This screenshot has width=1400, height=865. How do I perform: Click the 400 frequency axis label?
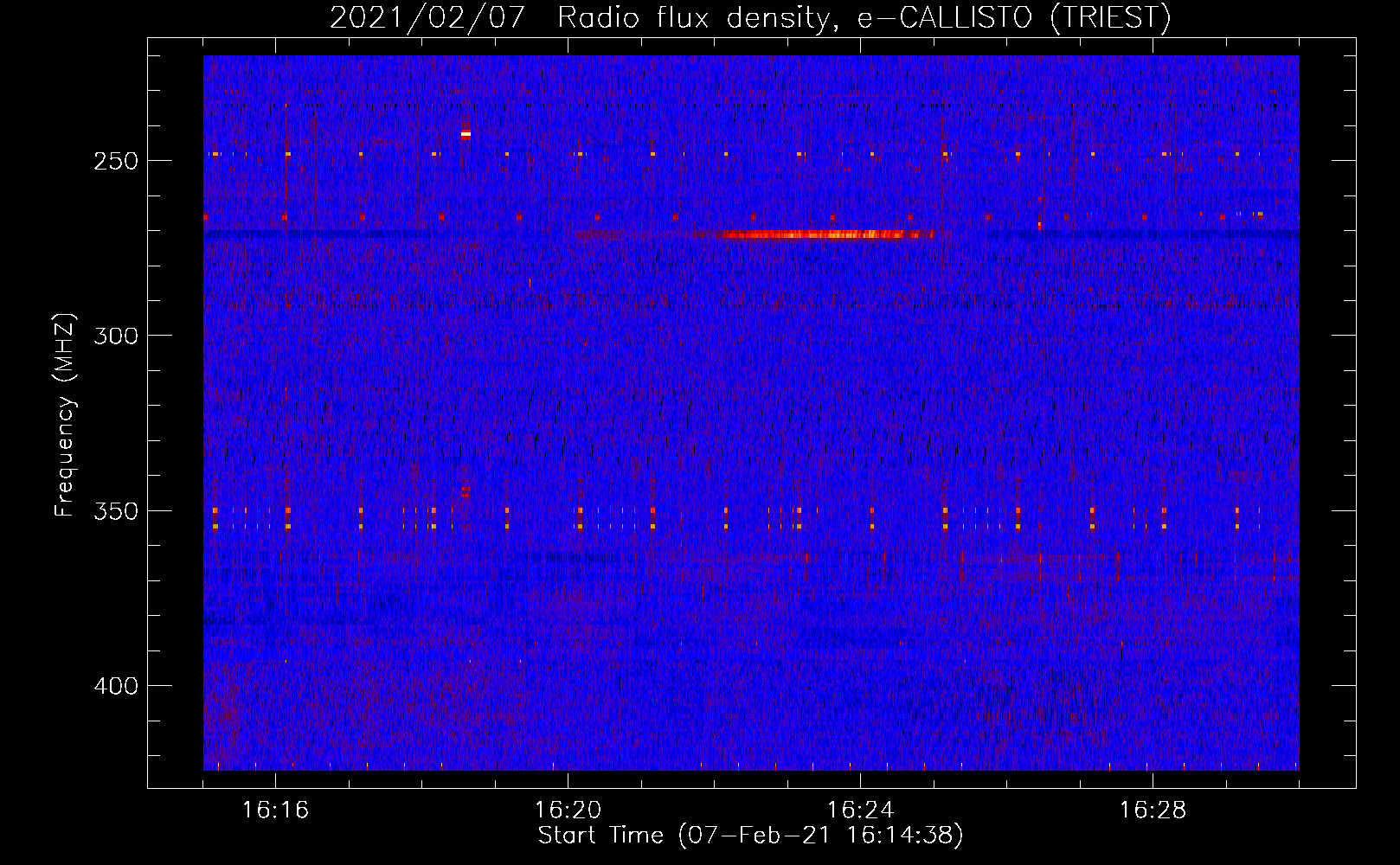(115, 686)
